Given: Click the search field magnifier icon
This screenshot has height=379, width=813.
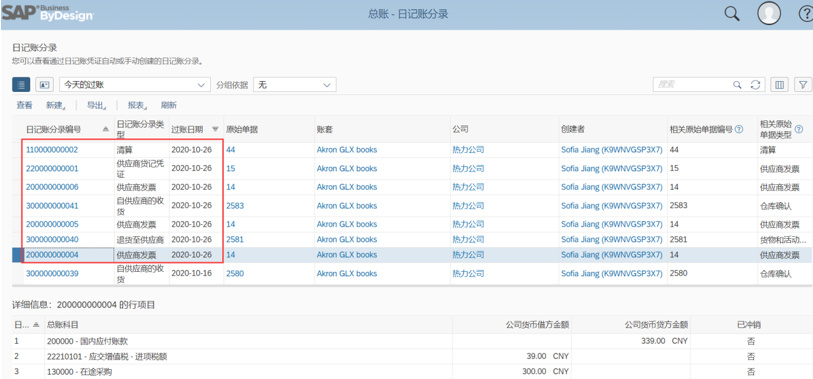Looking at the screenshot, I should (x=737, y=85).
